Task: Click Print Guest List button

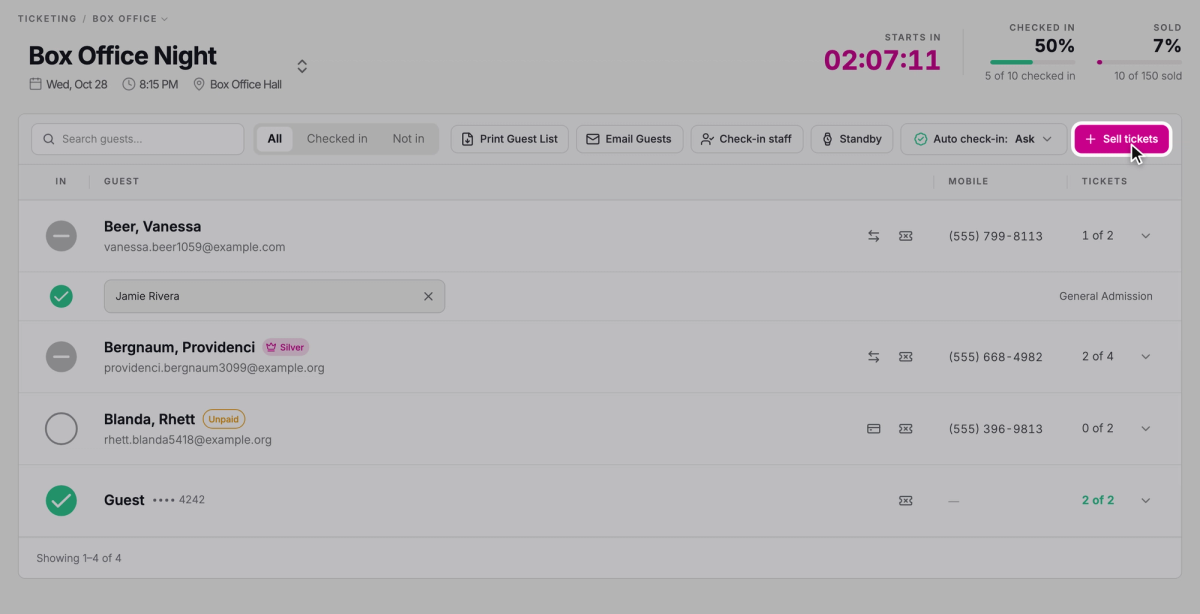Action: (x=510, y=139)
